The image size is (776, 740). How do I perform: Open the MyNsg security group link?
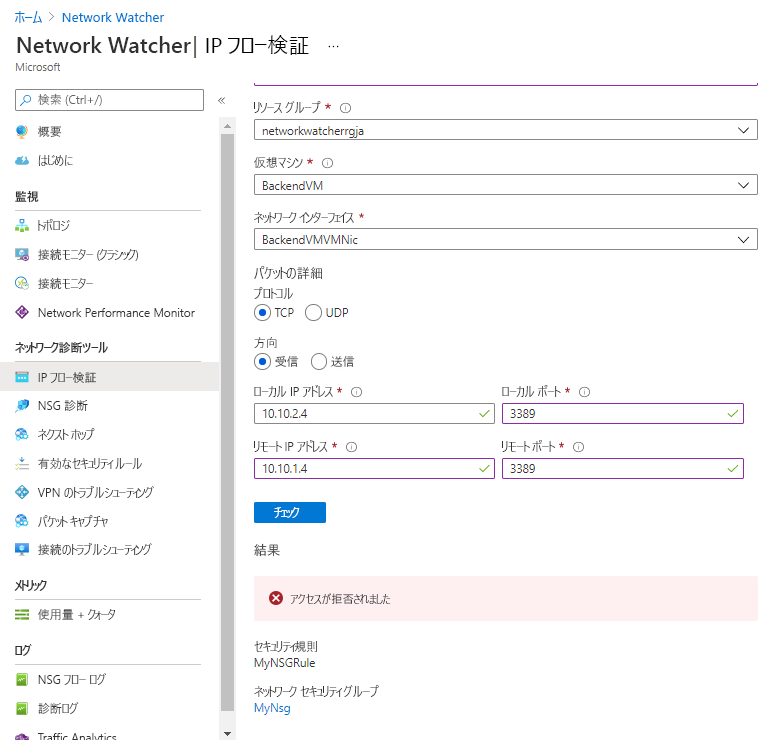coord(272,708)
